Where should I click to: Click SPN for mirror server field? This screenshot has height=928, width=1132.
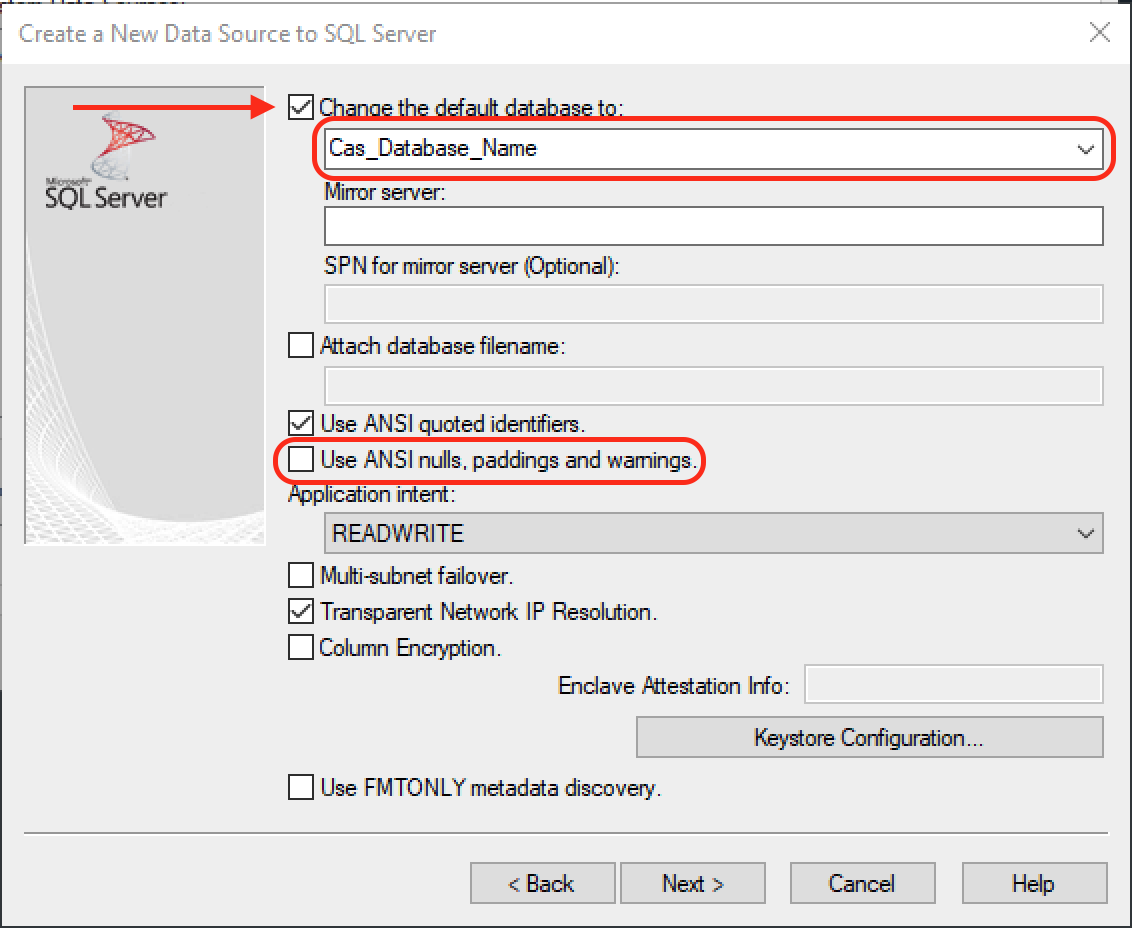tap(713, 304)
